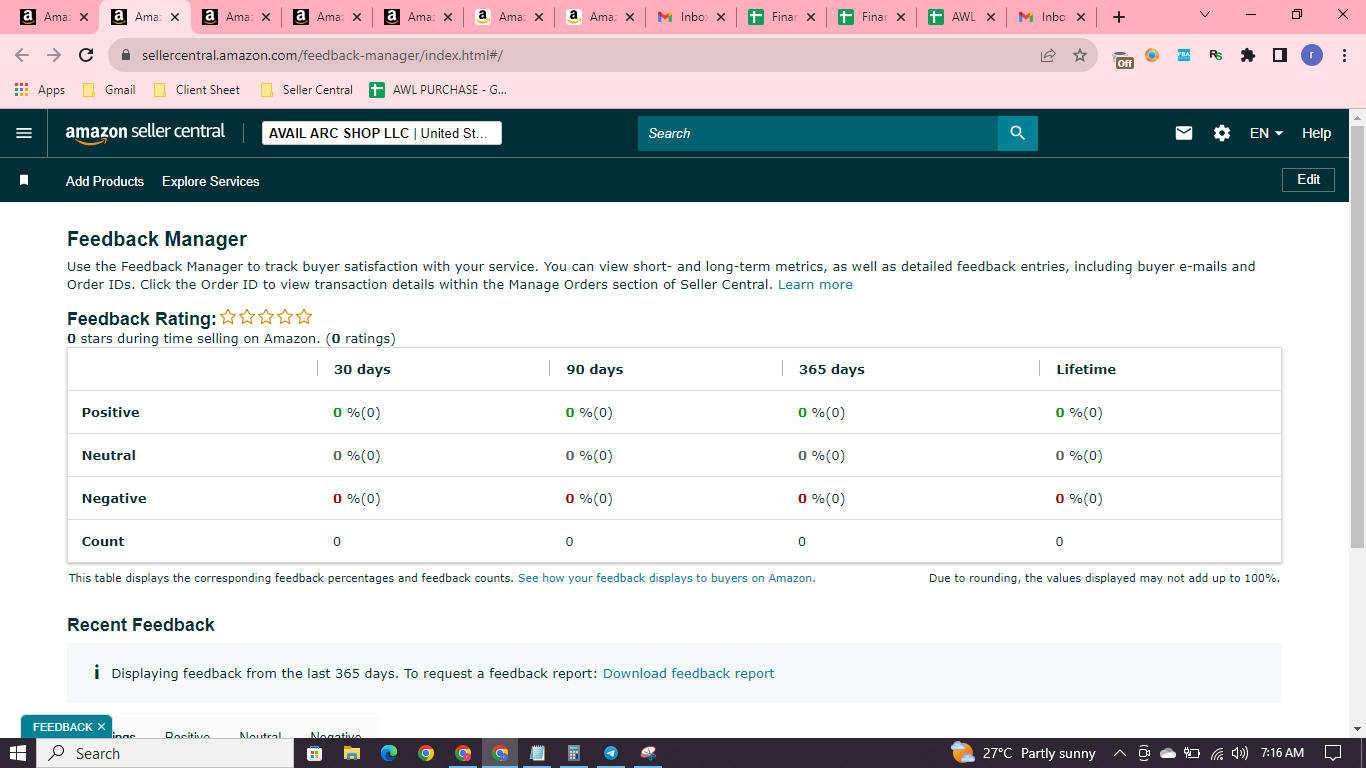
Task: Open the settings gear icon
Action: click(x=1222, y=133)
